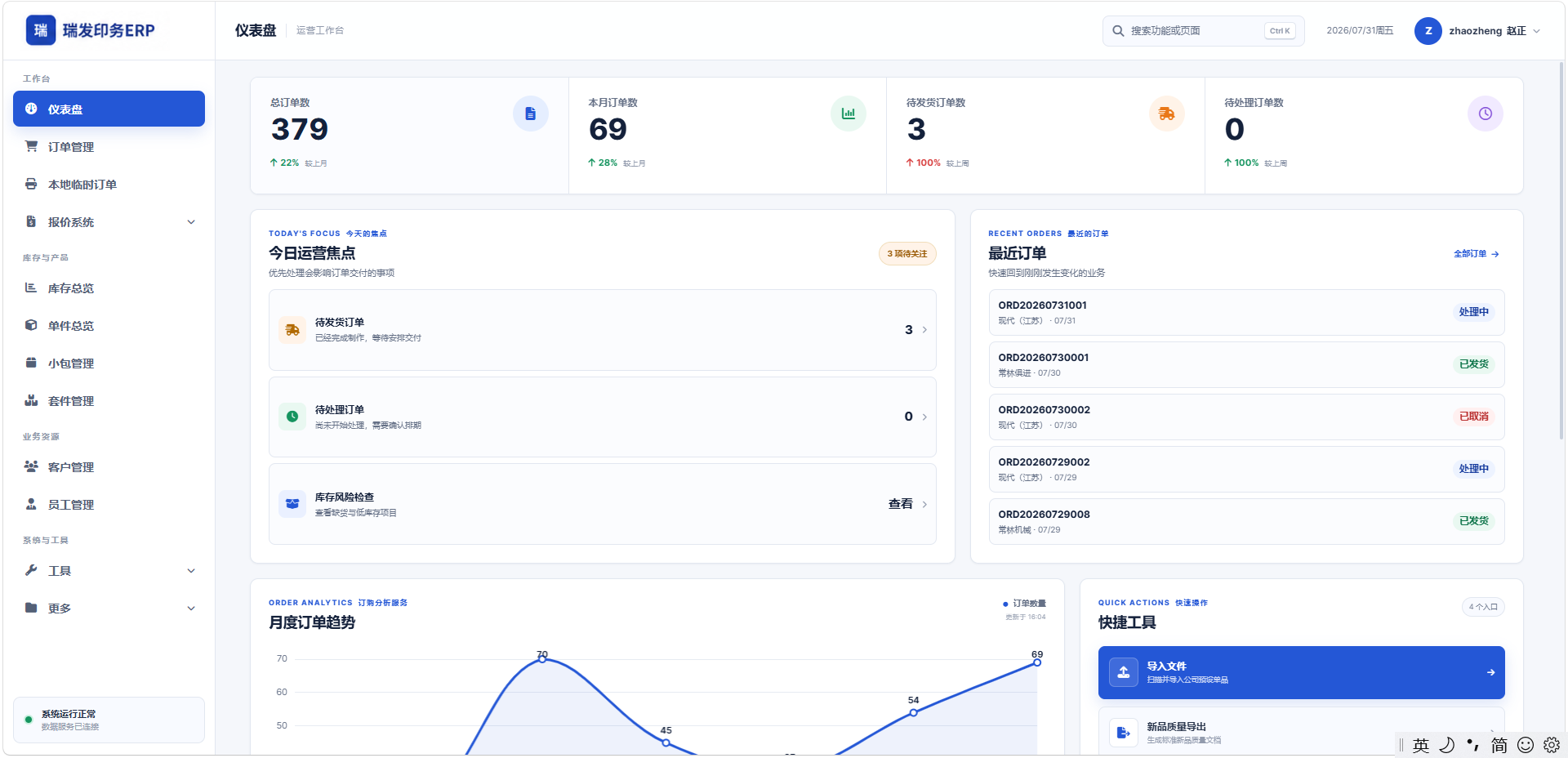This screenshot has height=758, width=1568.
Task: Click the 本月订单数 chart icon
Action: 849,114
